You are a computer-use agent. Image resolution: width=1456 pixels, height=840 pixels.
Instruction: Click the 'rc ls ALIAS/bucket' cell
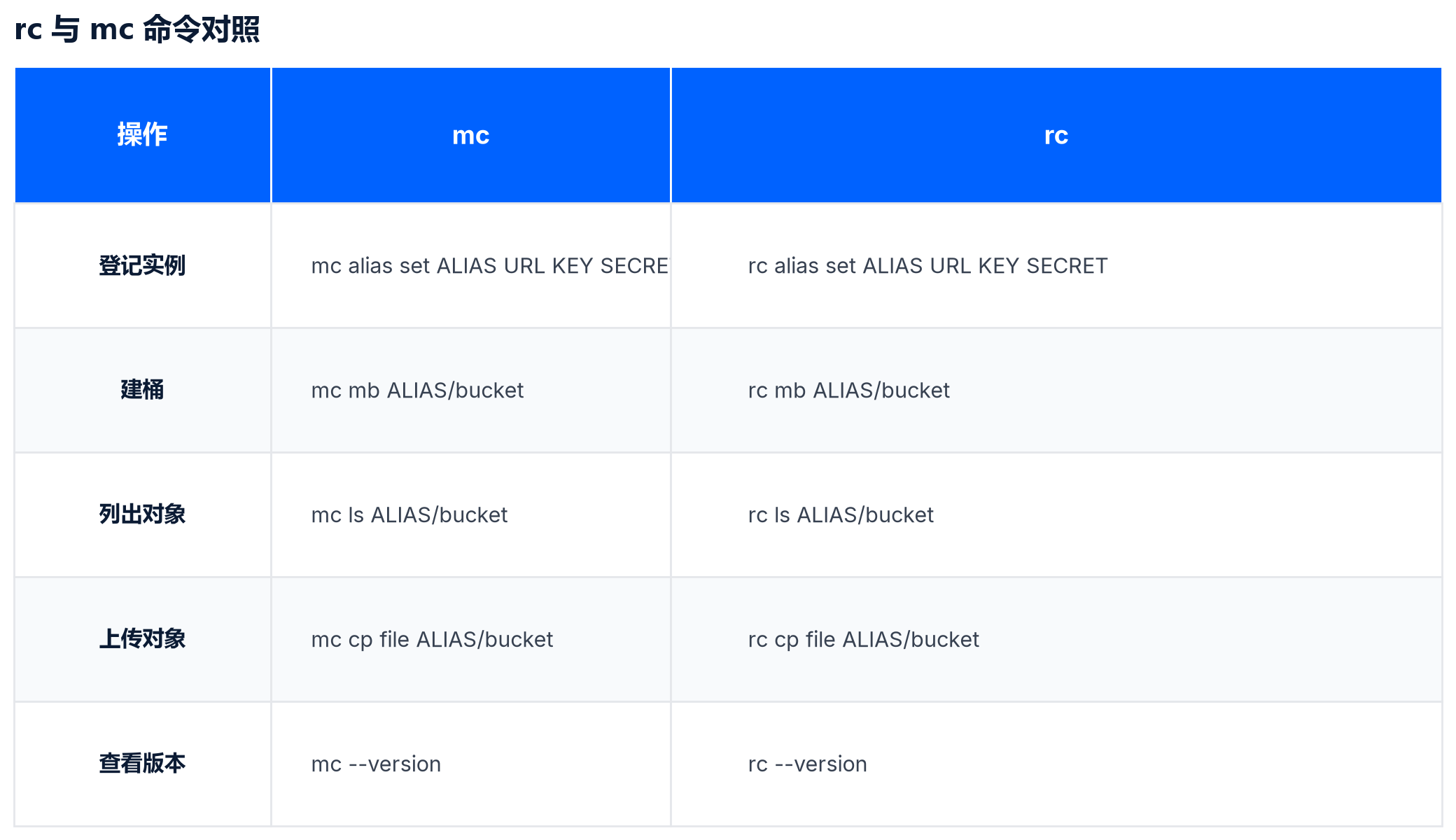1056,514
